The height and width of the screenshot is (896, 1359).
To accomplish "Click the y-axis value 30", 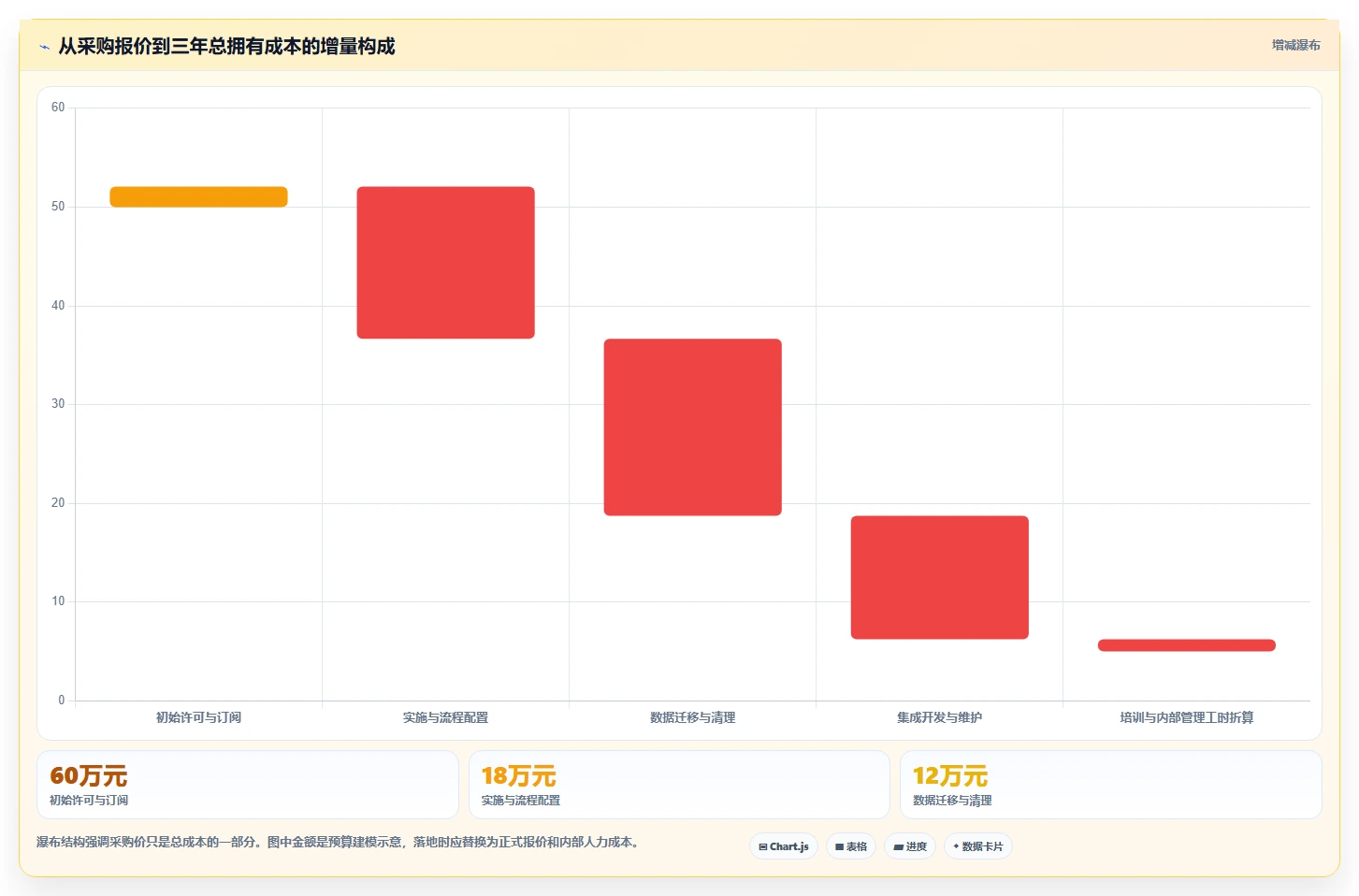I will pyautogui.click(x=58, y=404).
